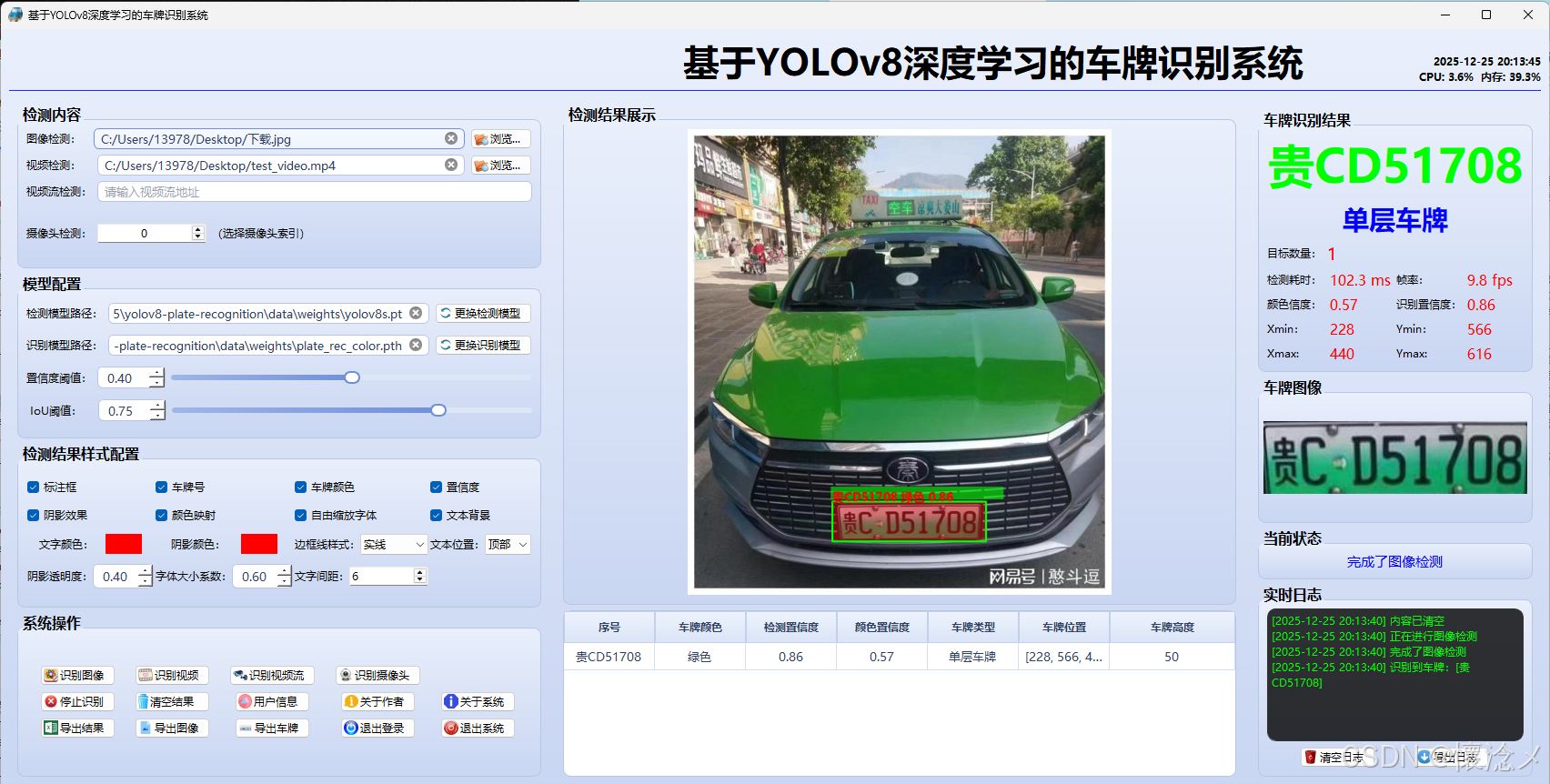Increase the camera index spinner
The width and height of the screenshot is (1550, 784).
pos(198,229)
